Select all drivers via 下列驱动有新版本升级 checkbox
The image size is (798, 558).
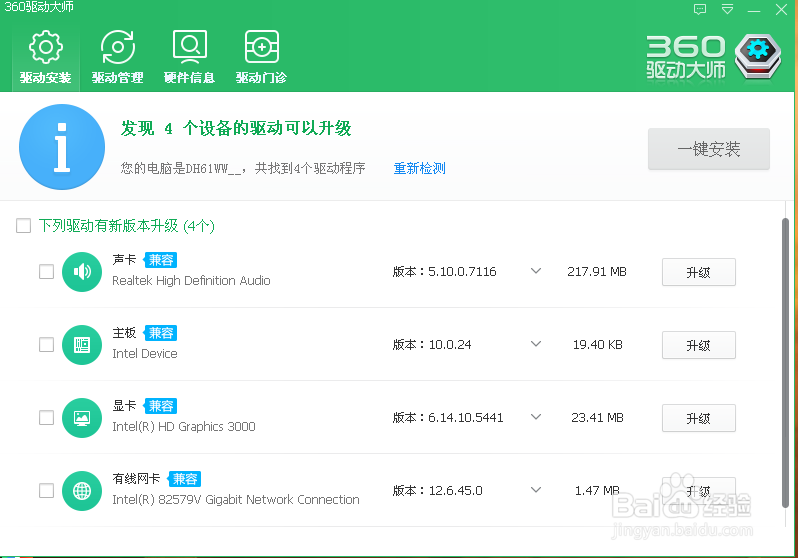(23, 226)
